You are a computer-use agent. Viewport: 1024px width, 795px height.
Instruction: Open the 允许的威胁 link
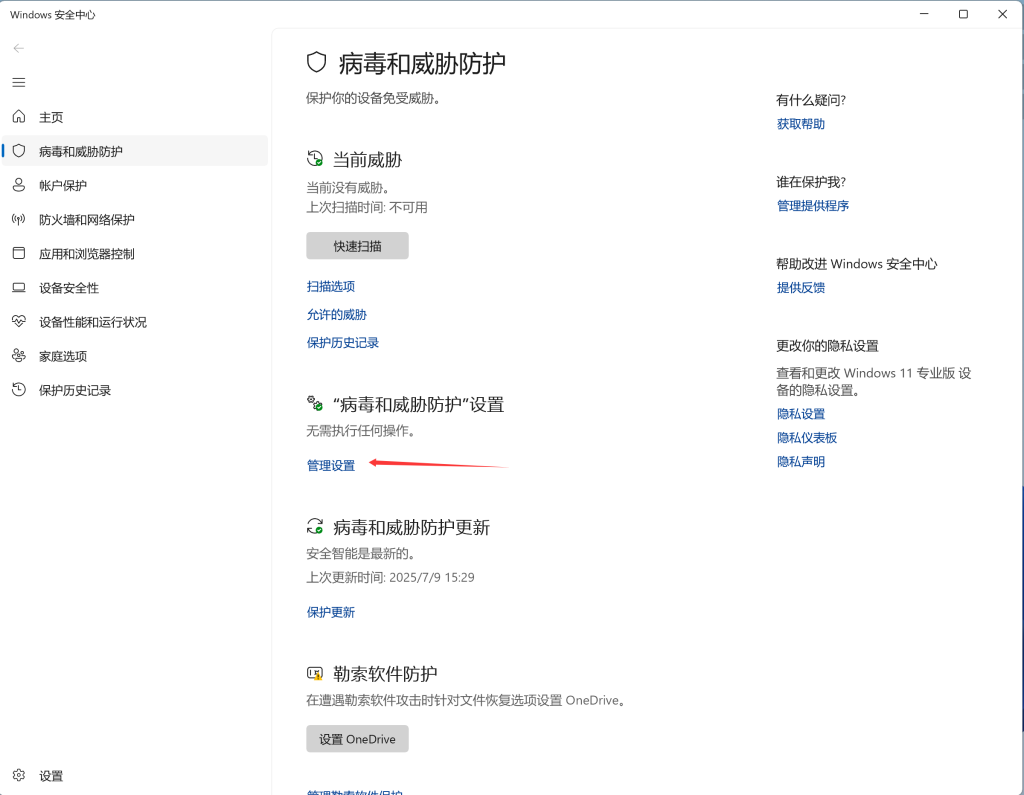click(x=337, y=314)
